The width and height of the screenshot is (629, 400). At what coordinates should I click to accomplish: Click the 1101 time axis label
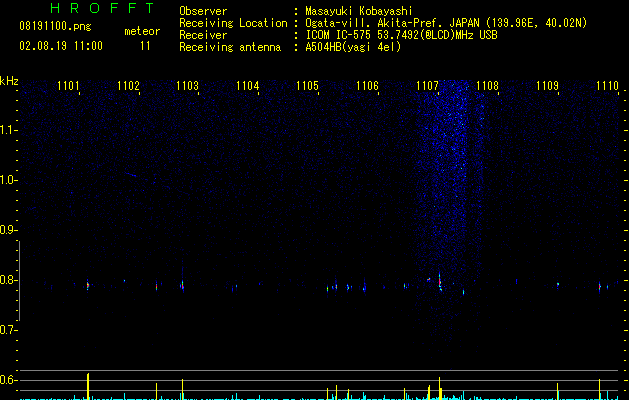tap(68, 86)
